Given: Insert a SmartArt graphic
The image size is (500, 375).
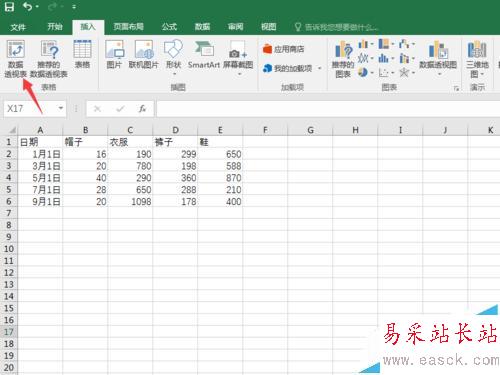Looking at the screenshot, I should coord(204,54).
